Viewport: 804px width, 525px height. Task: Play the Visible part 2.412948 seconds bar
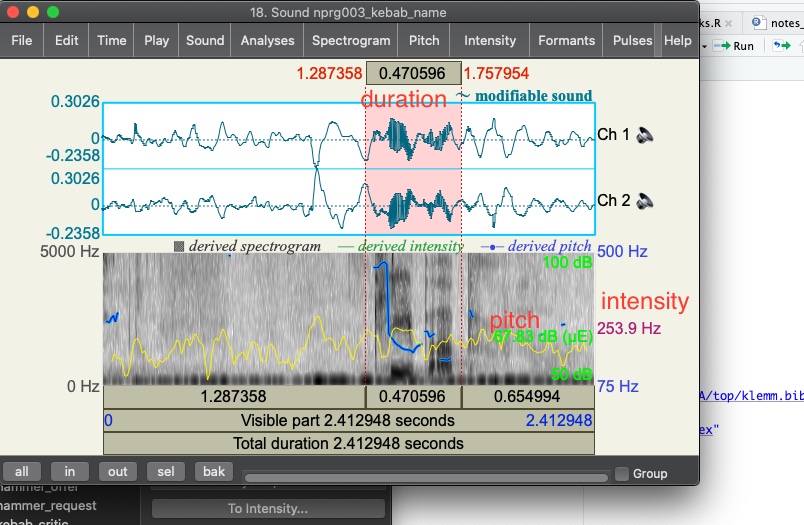coord(348,420)
